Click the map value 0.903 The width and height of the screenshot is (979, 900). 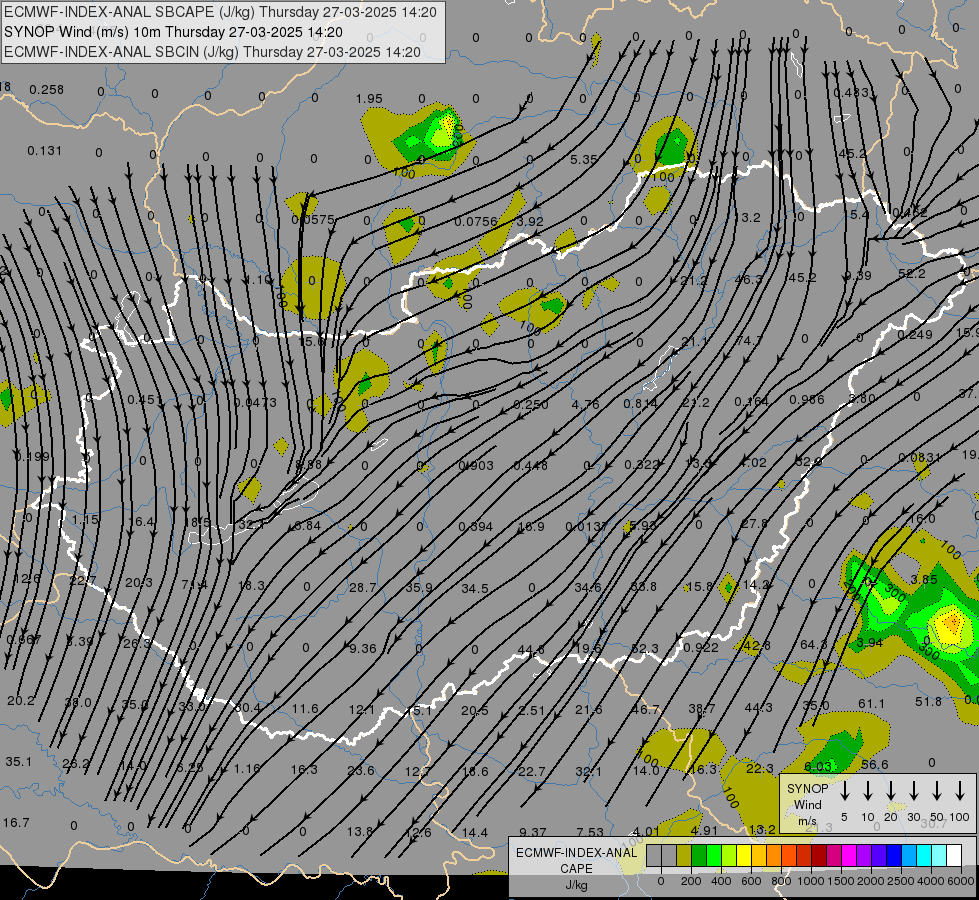click(476, 465)
